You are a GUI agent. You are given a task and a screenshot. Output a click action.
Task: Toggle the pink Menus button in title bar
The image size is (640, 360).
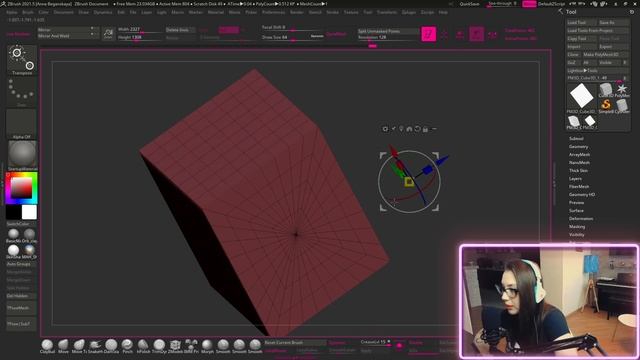(x=529, y=4)
